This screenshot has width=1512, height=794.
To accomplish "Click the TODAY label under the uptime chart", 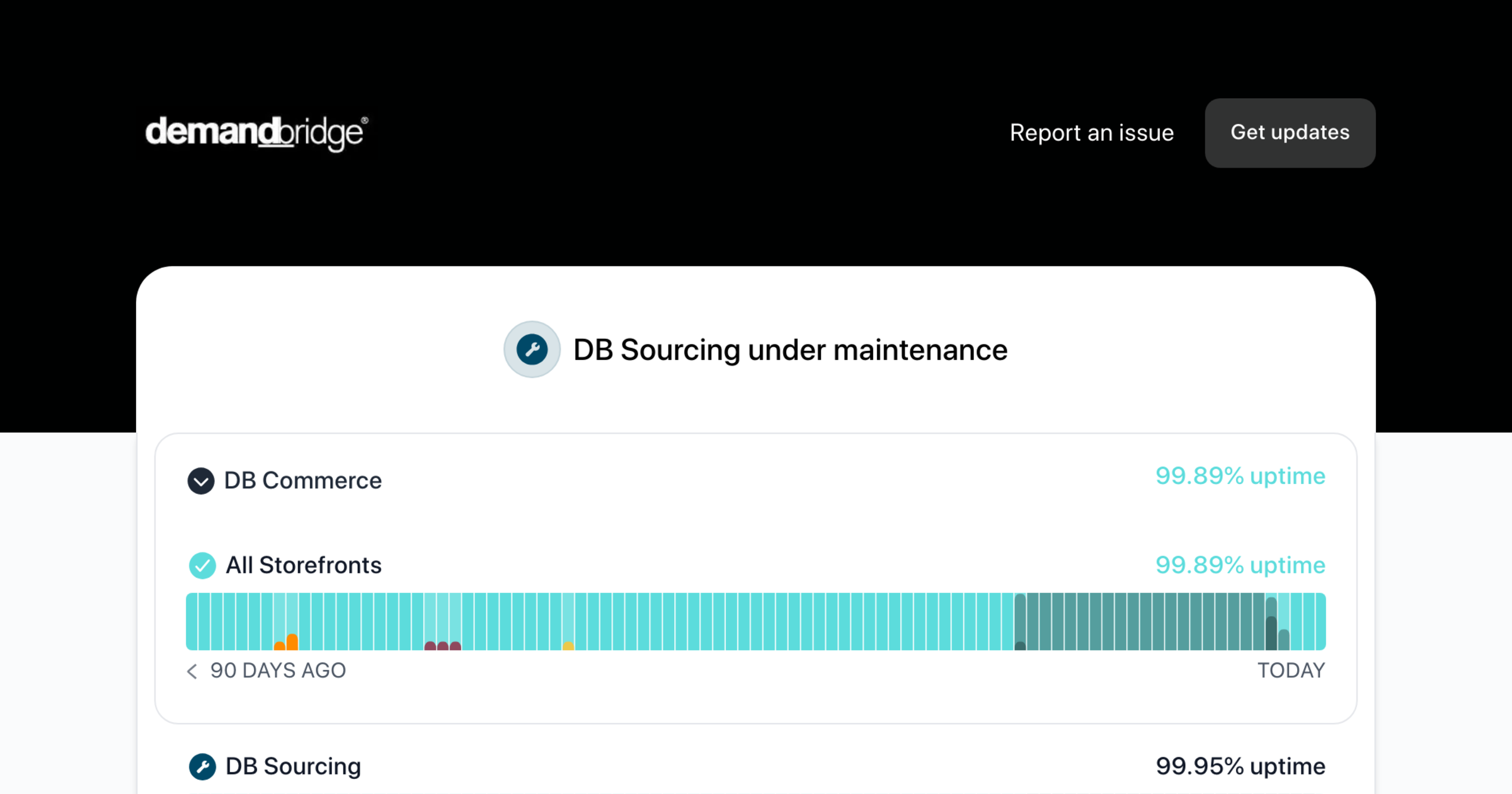I will click(1291, 670).
